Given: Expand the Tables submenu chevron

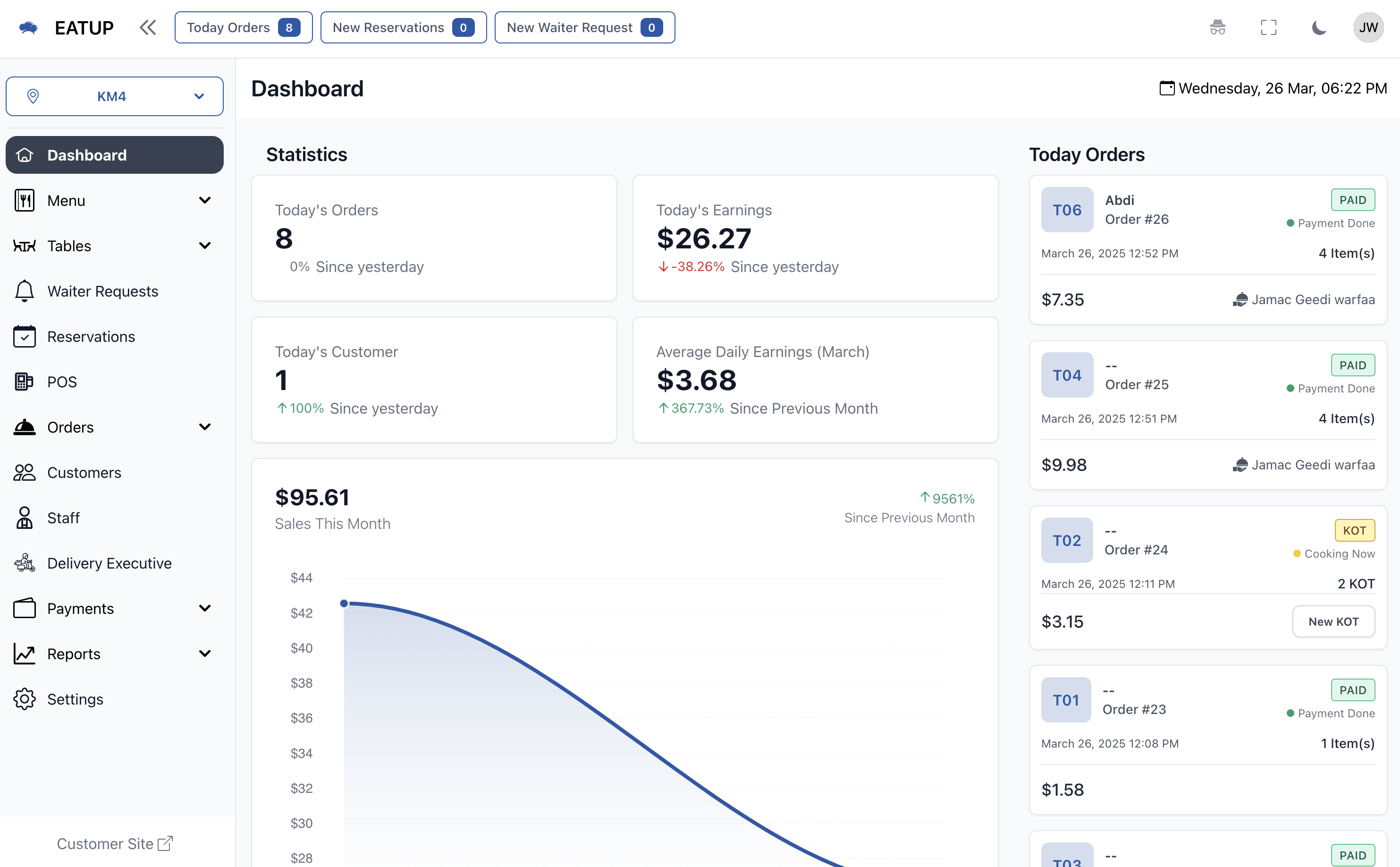Looking at the screenshot, I should coord(204,246).
